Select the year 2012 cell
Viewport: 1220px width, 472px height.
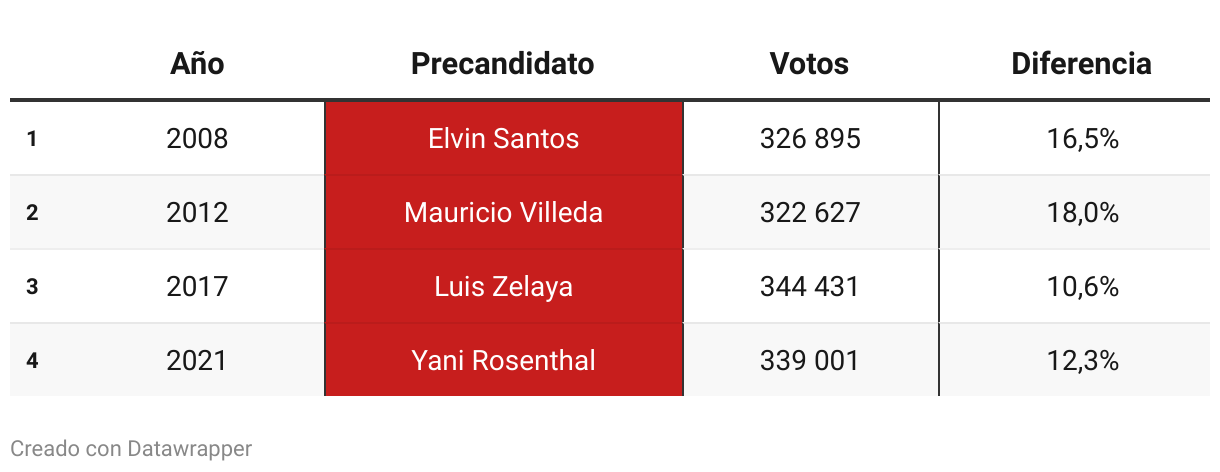pyautogui.click(x=197, y=212)
